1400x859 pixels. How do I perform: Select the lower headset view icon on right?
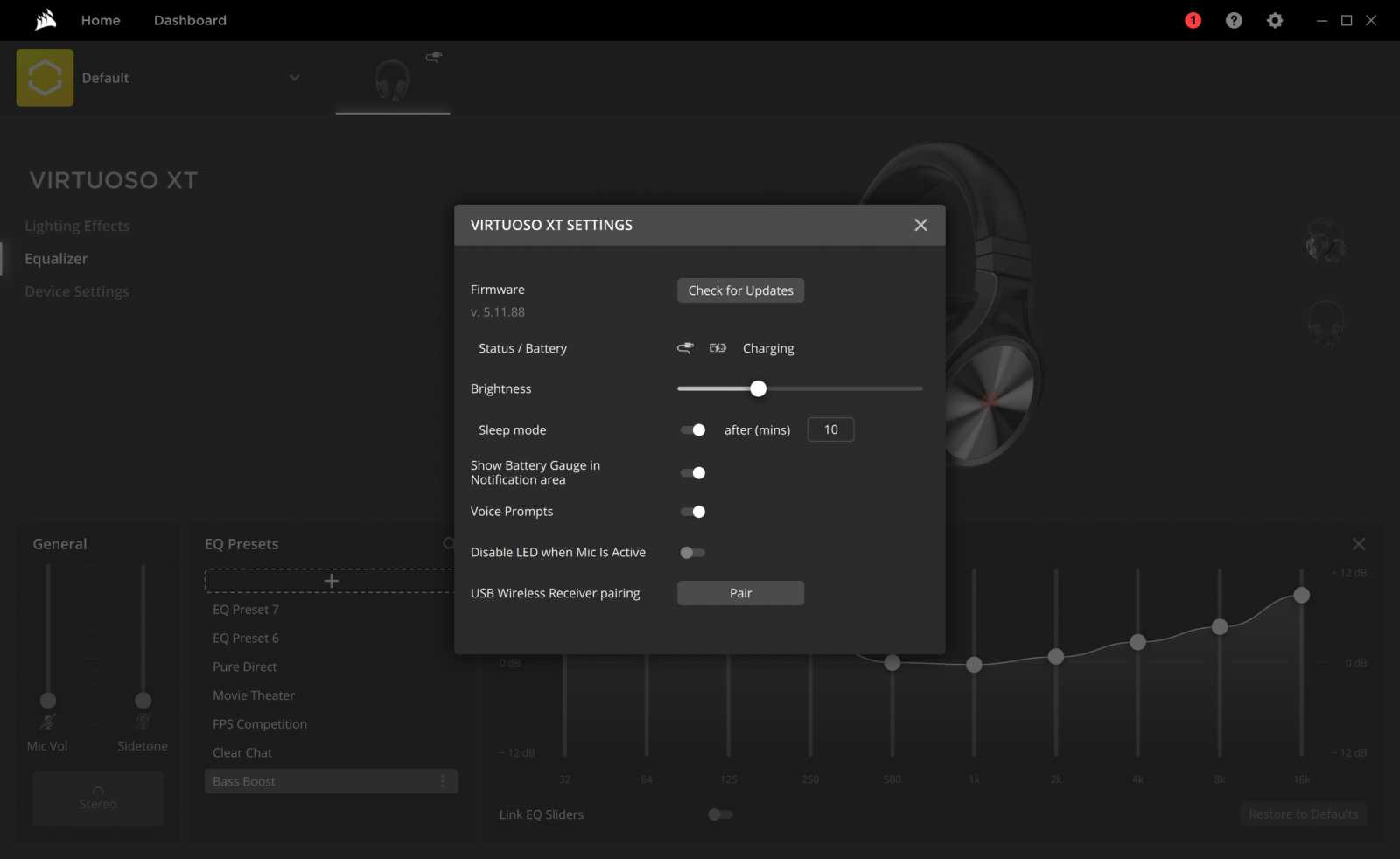1326,323
